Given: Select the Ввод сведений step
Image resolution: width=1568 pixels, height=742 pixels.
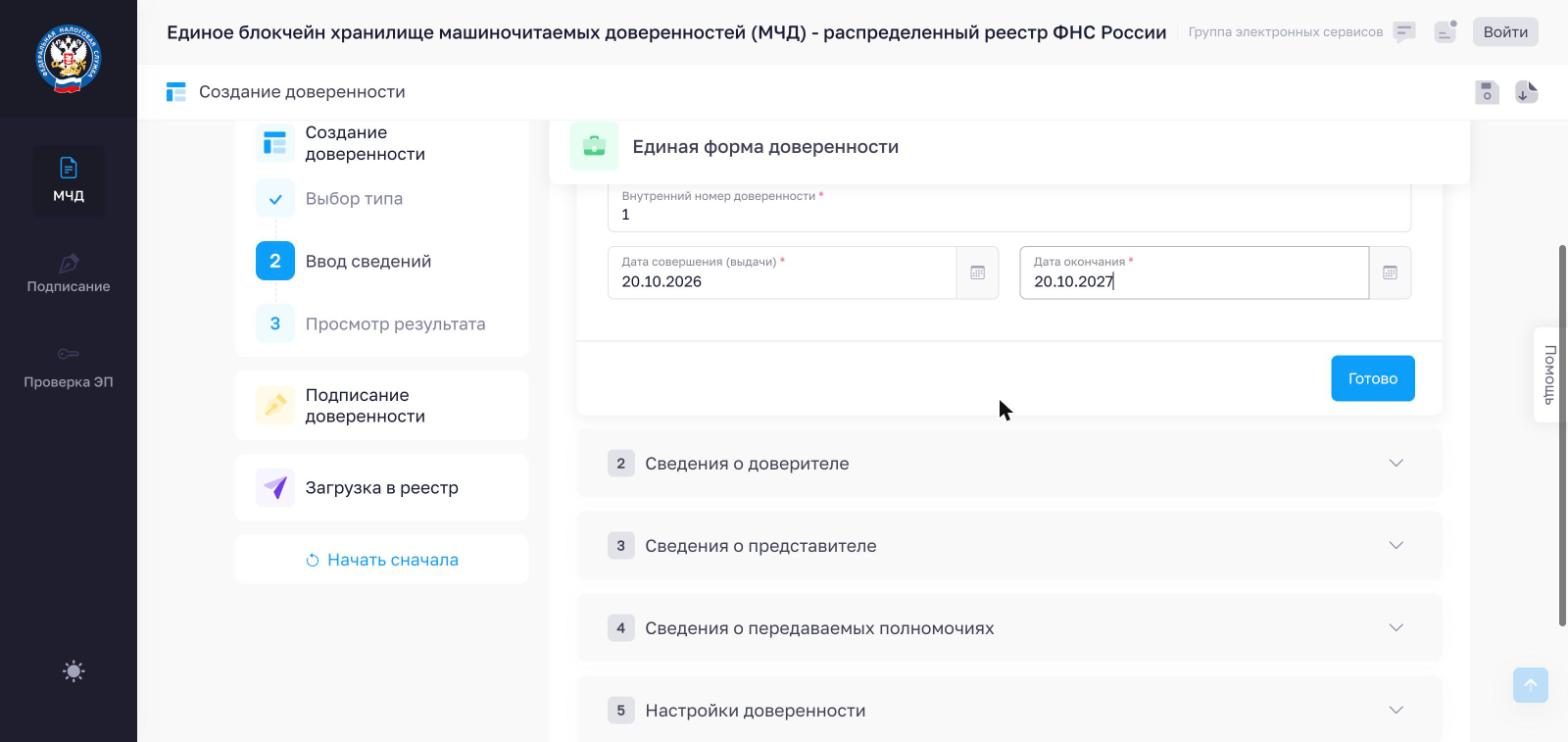Looking at the screenshot, I should (368, 261).
